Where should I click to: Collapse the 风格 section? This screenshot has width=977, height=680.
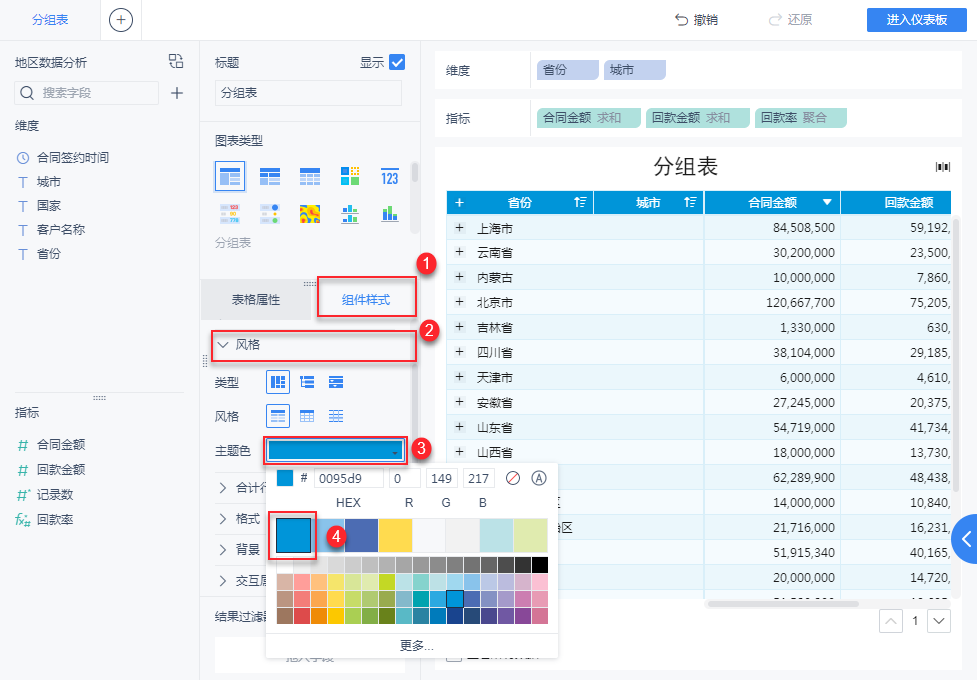[x=222, y=345]
